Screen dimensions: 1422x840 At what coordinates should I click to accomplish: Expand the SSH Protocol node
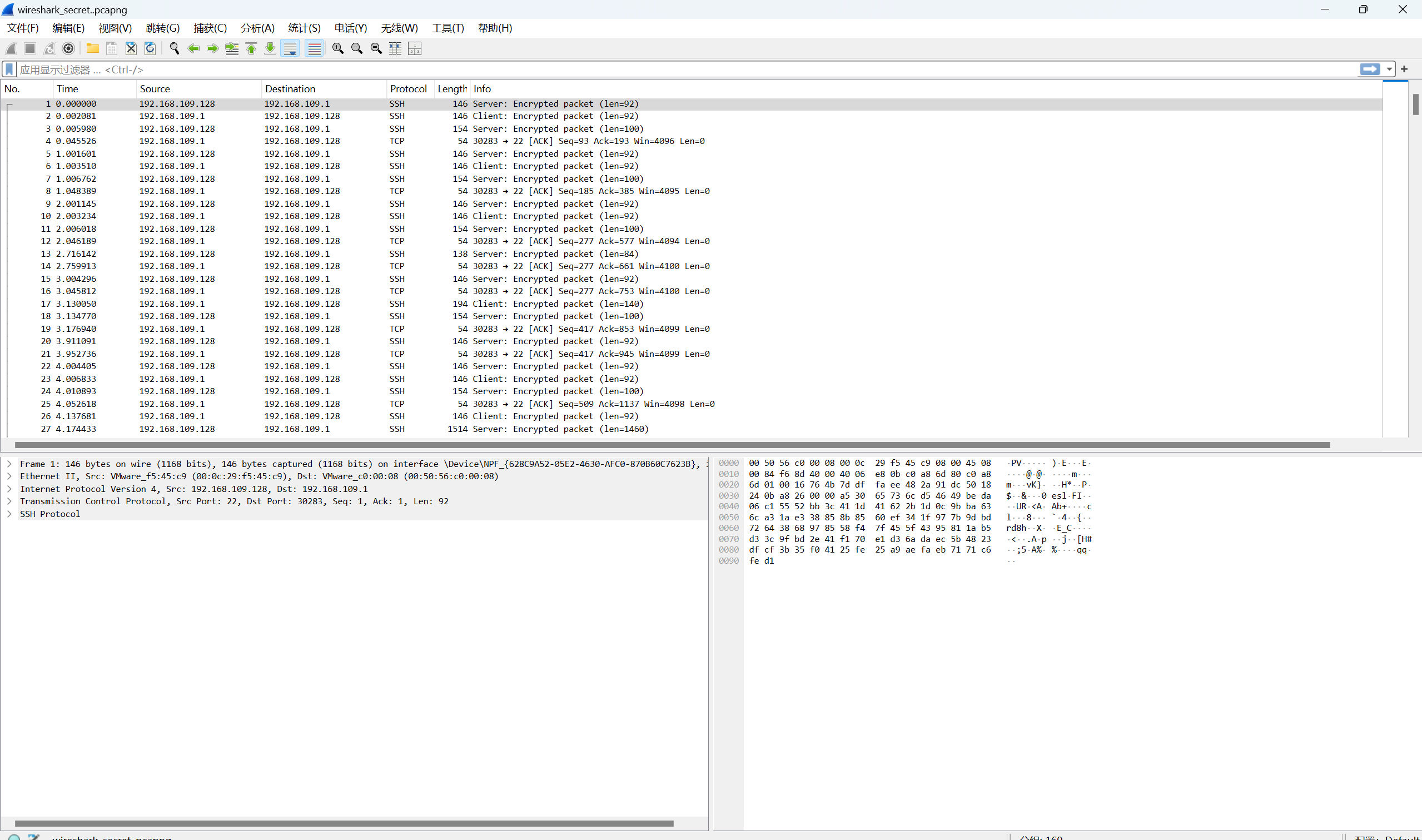(9, 514)
